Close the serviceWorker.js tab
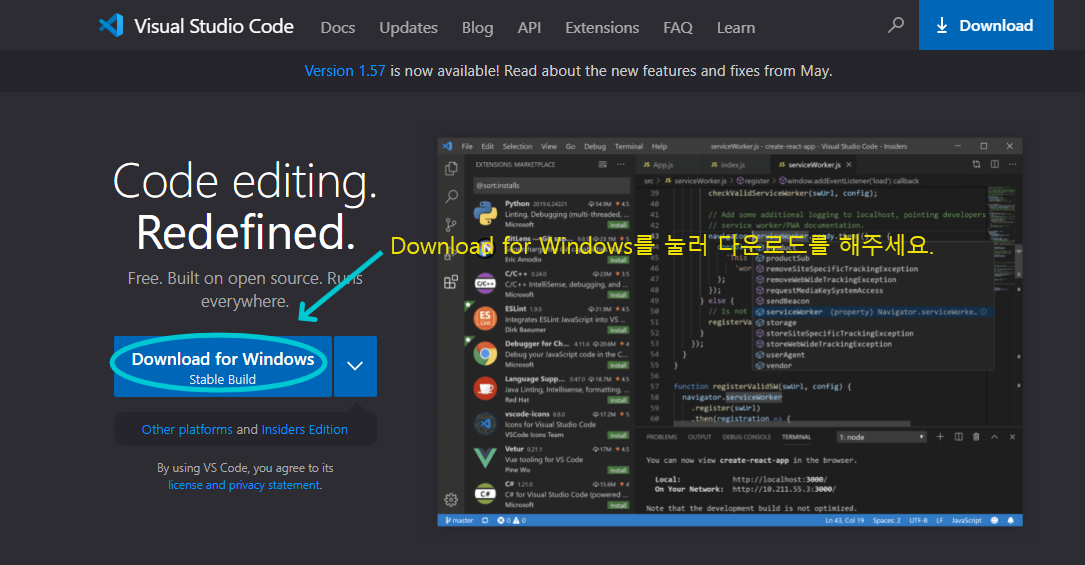This screenshot has width=1085, height=565. pyautogui.click(x=848, y=165)
